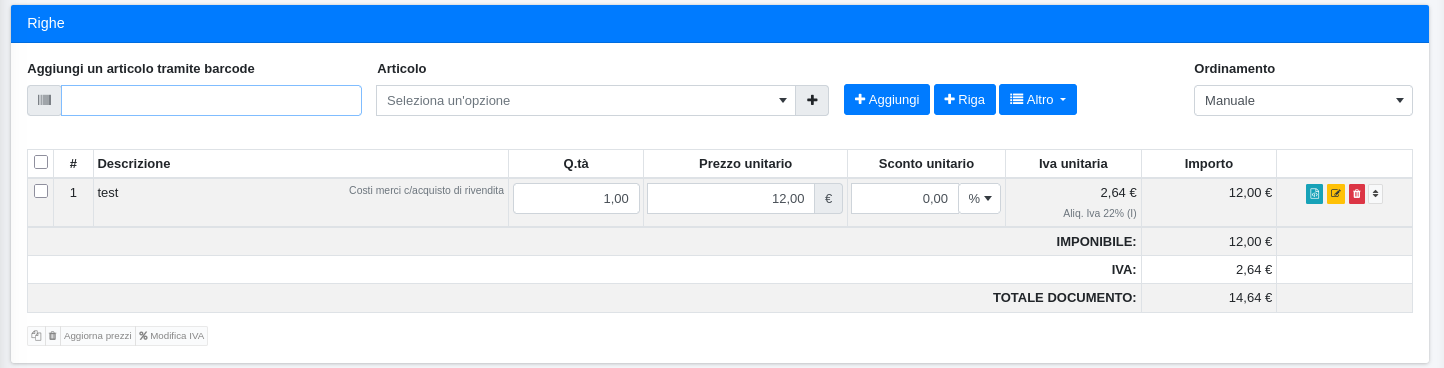This screenshot has height=368, width=1444.
Task: Click the Riga button
Action: click(x=965, y=99)
